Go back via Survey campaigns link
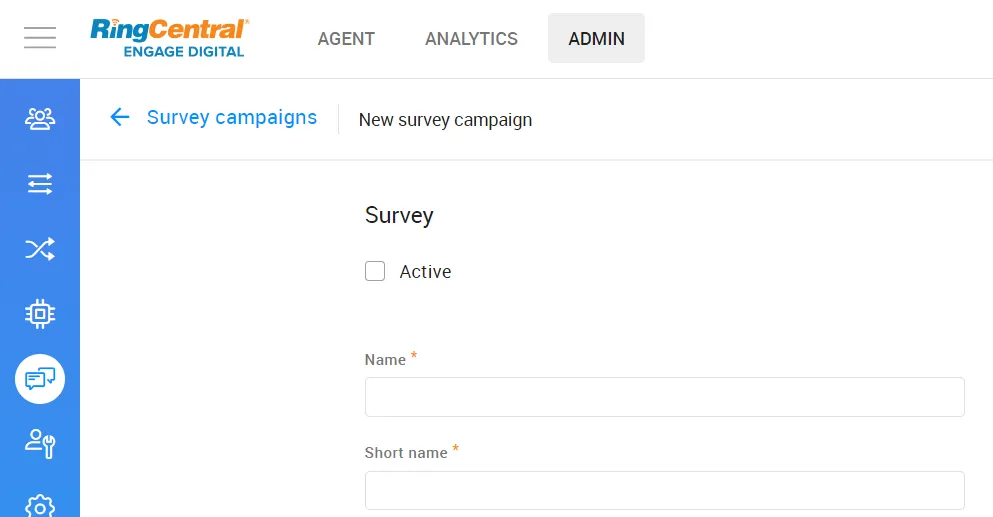Image resolution: width=993 pixels, height=517 pixels. (x=231, y=117)
